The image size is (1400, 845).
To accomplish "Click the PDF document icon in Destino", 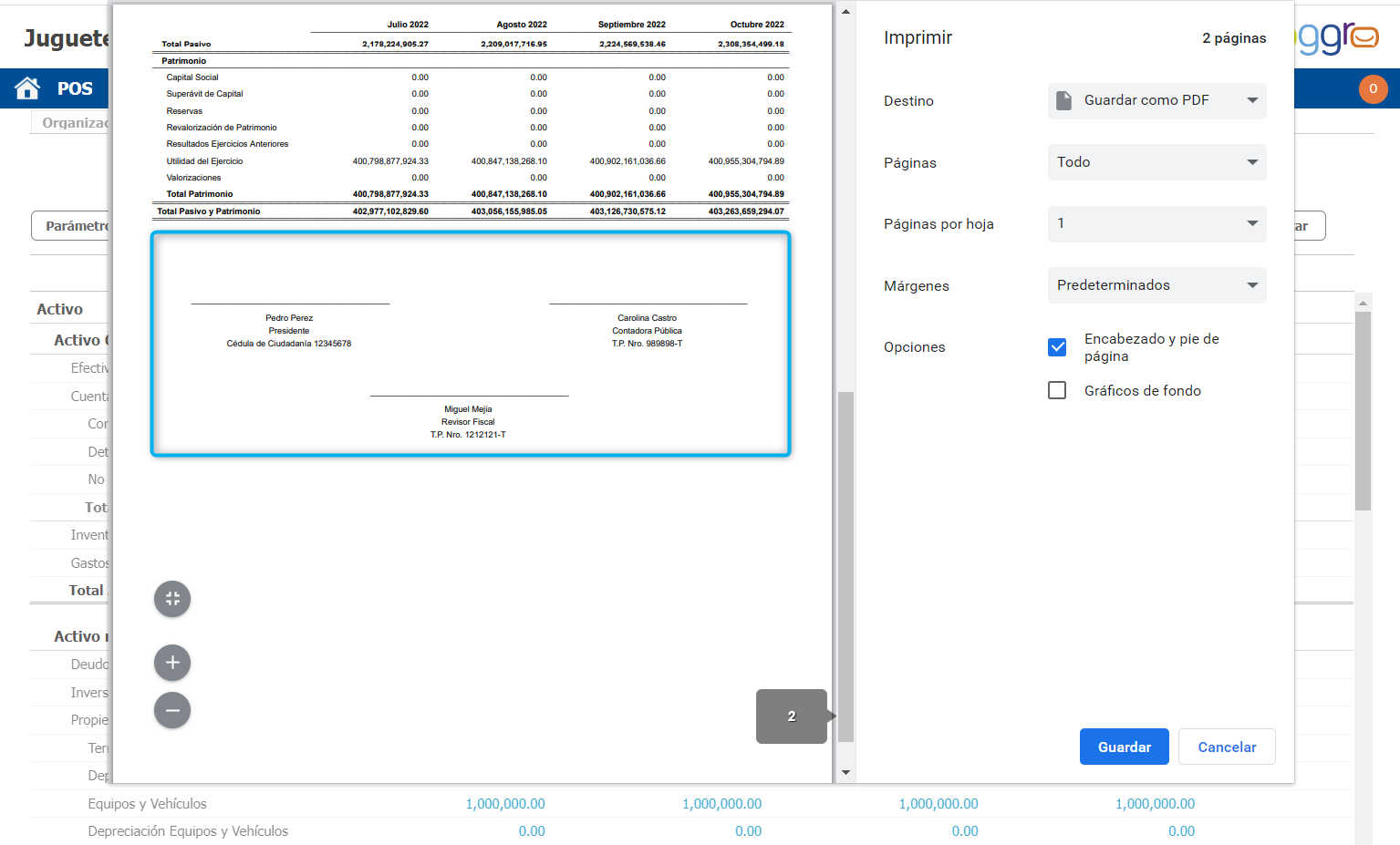I will (1063, 100).
